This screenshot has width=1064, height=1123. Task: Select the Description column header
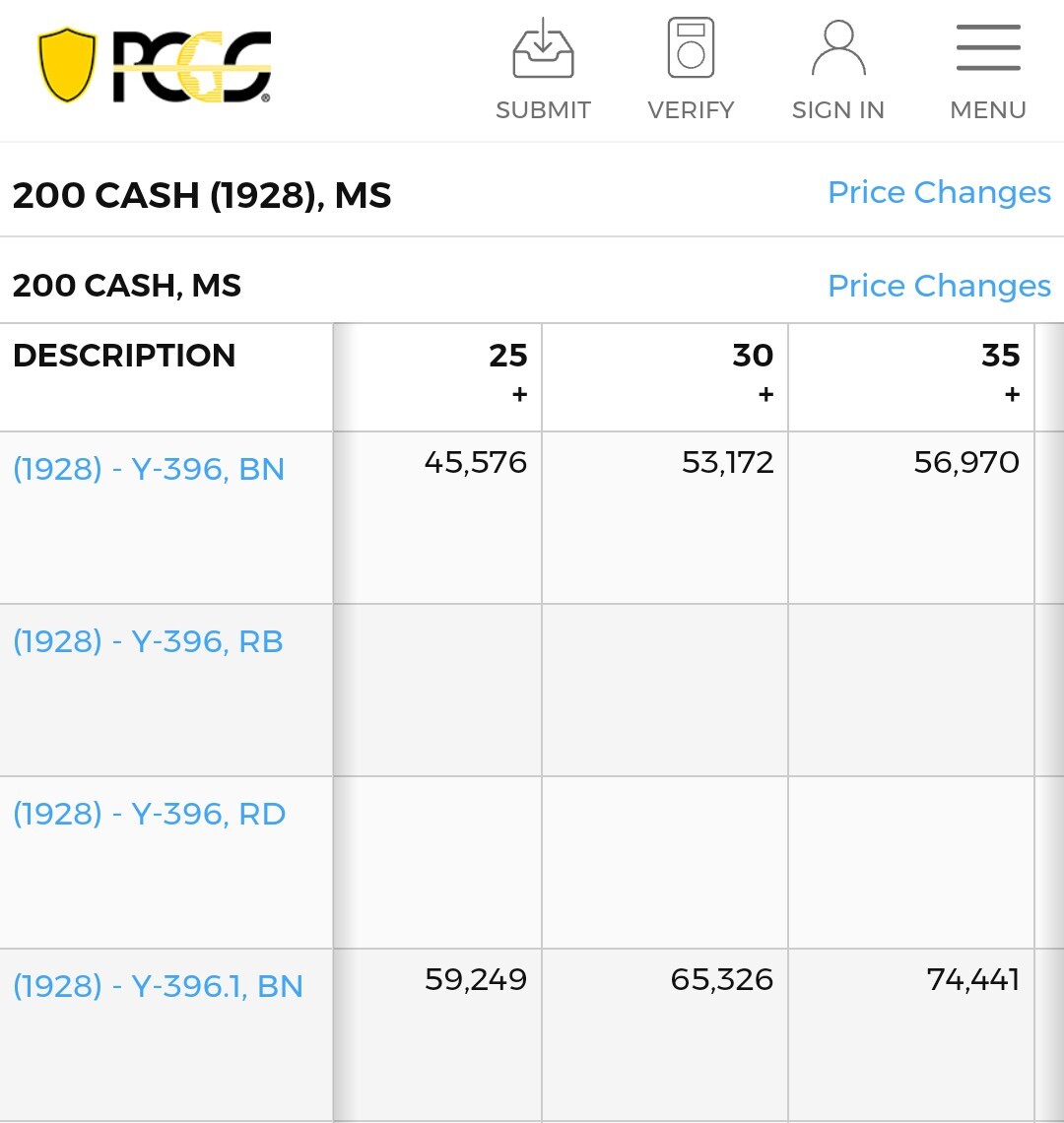[124, 356]
